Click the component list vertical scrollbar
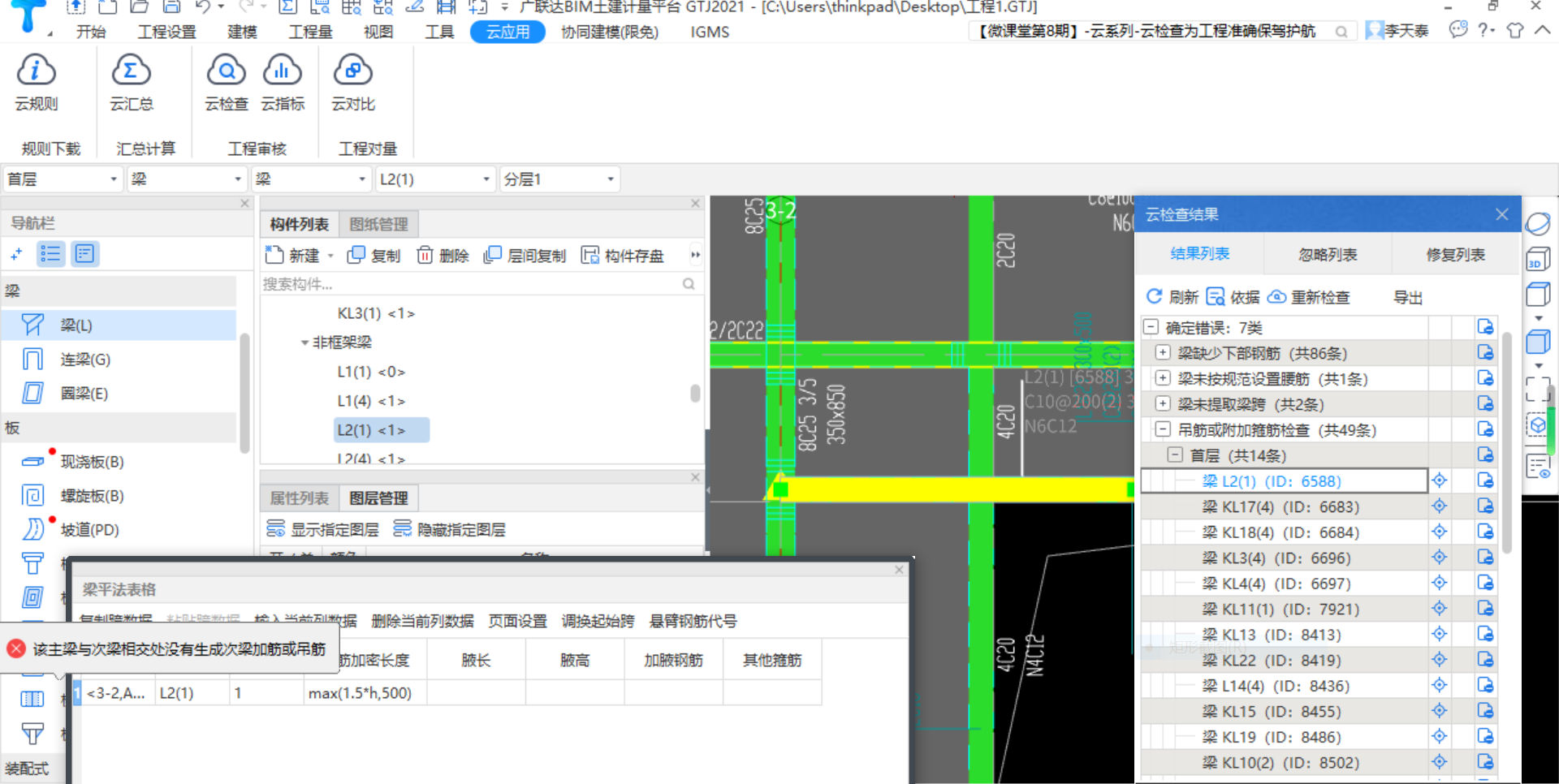1559x784 pixels. 695,393
